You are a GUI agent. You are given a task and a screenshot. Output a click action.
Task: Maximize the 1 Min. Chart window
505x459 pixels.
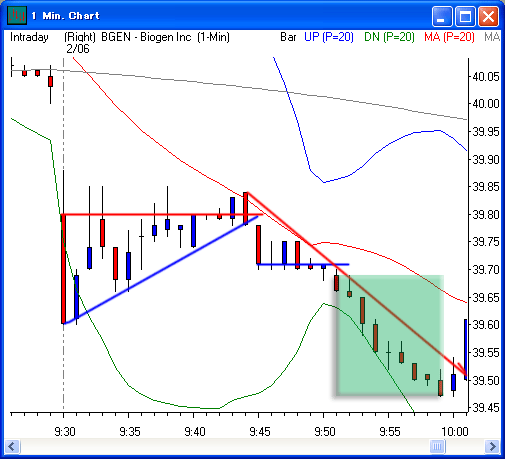(x=465, y=16)
